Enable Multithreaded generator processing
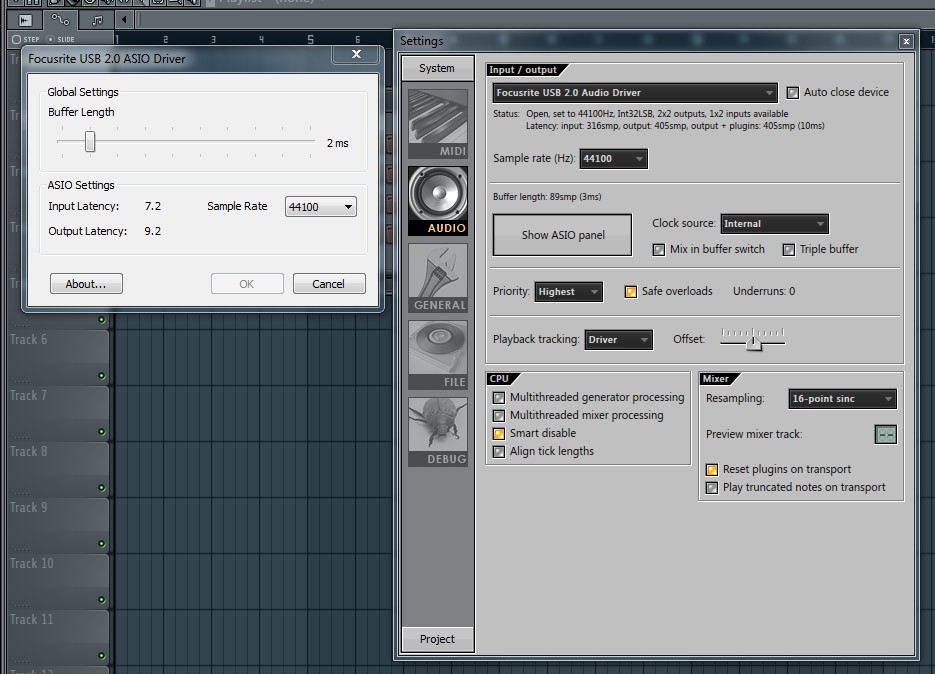The height and width of the screenshot is (674, 935). pyautogui.click(x=499, y=397)
